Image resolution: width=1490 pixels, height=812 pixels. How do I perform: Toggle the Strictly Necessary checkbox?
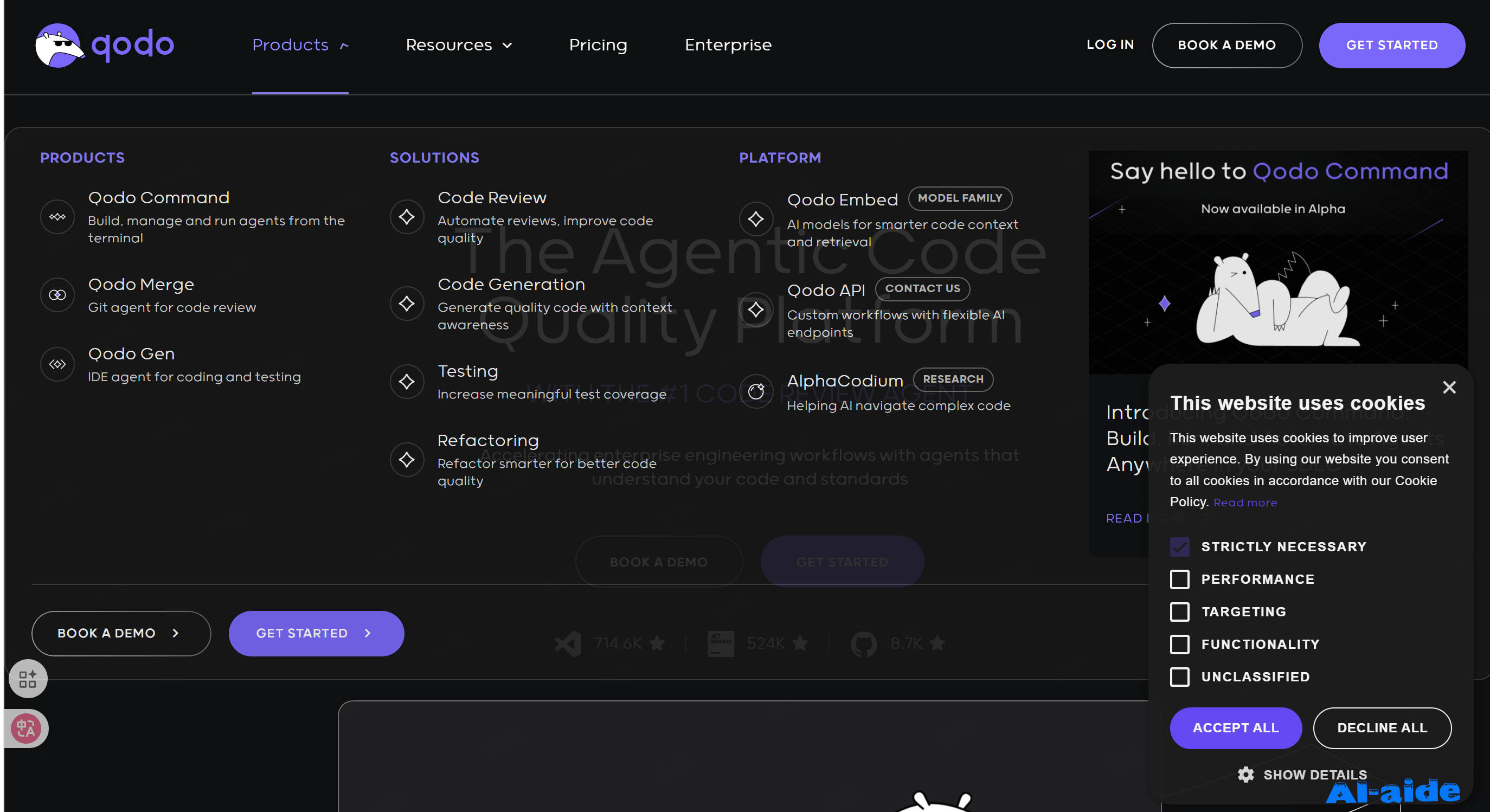click(1179, 546)
